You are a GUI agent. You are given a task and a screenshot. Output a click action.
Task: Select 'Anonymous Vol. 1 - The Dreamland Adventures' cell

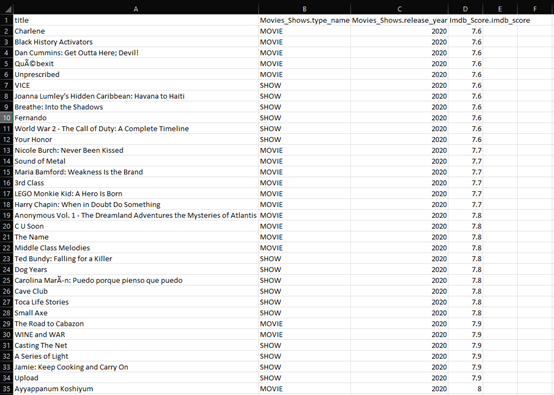pyautogui.click(x=136, y=215)
